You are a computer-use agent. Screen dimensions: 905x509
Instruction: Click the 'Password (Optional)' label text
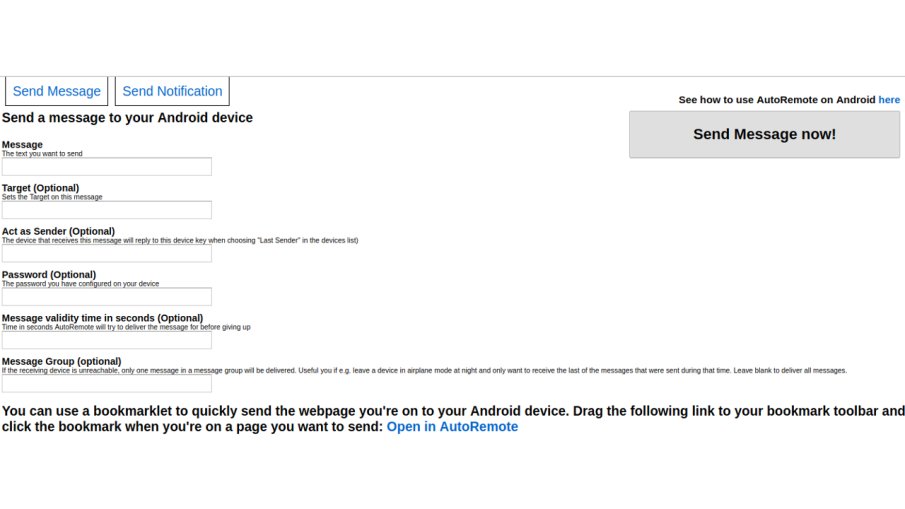click(x=49, y=274)
